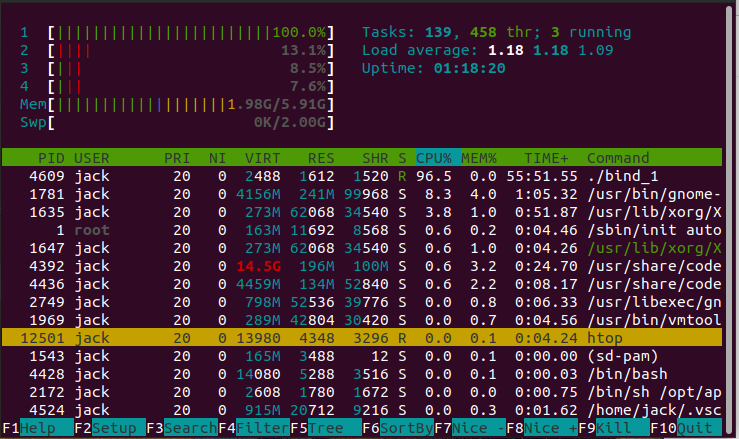The height and width of the screenshot is (439, 739).
Task: Sort by the CPU% column header
Action: (x=434, y=158)
